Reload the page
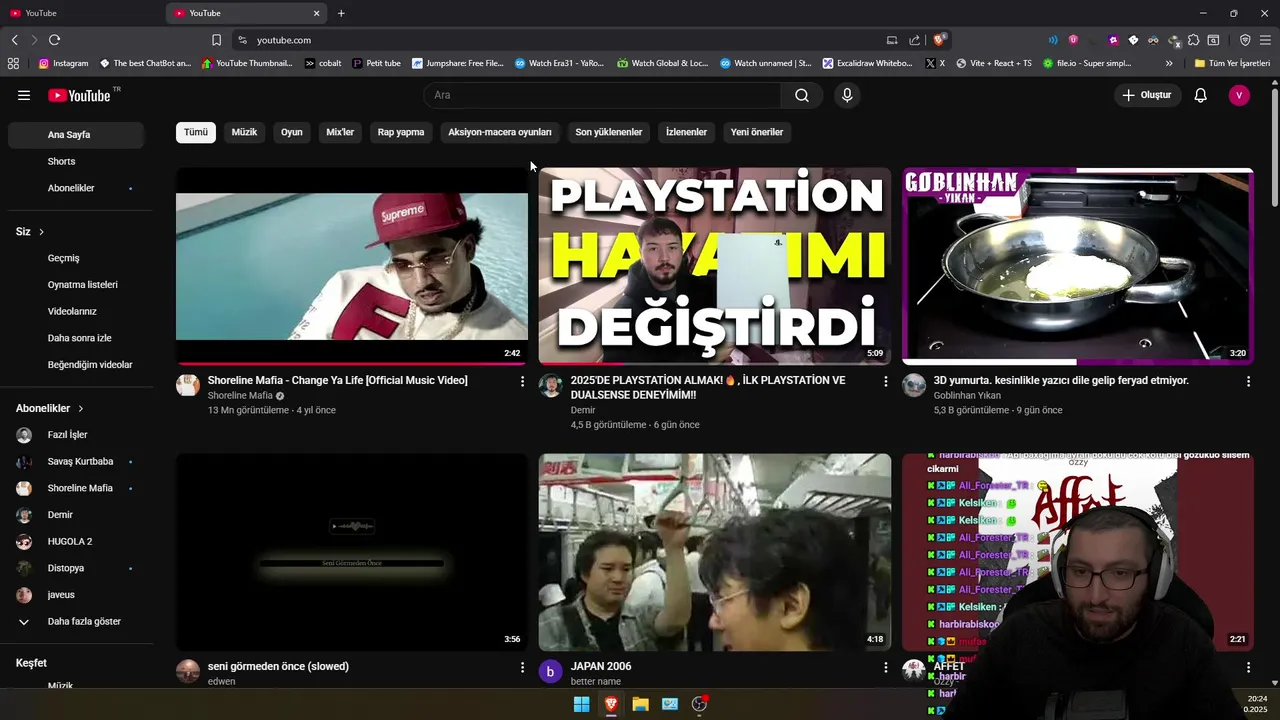1280x720 pixels. pyautogui.click(x=54, y=40)
